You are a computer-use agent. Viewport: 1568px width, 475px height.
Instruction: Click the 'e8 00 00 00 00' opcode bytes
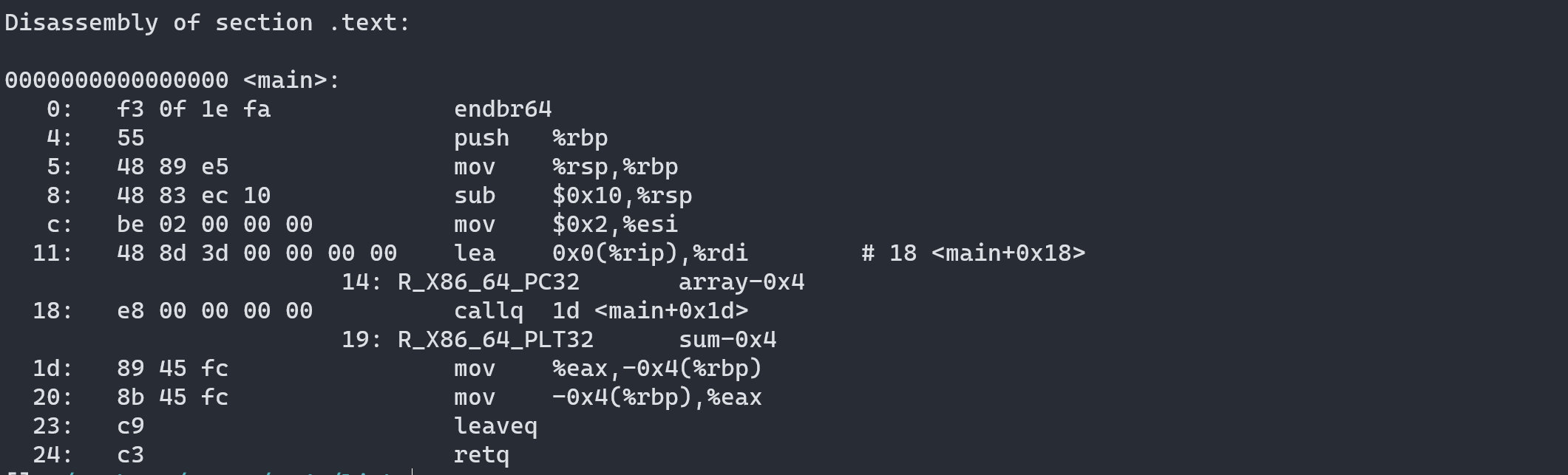point(214,311)
